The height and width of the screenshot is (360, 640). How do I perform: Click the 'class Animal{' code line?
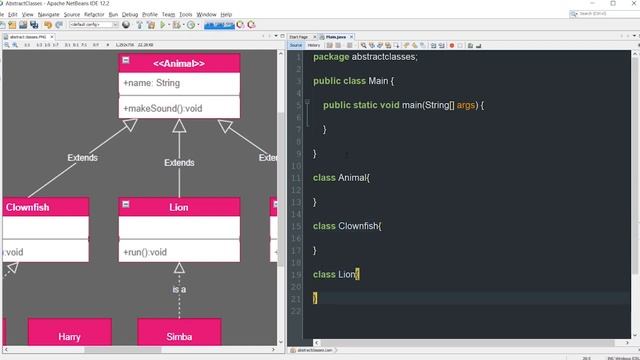coord(341,178)
